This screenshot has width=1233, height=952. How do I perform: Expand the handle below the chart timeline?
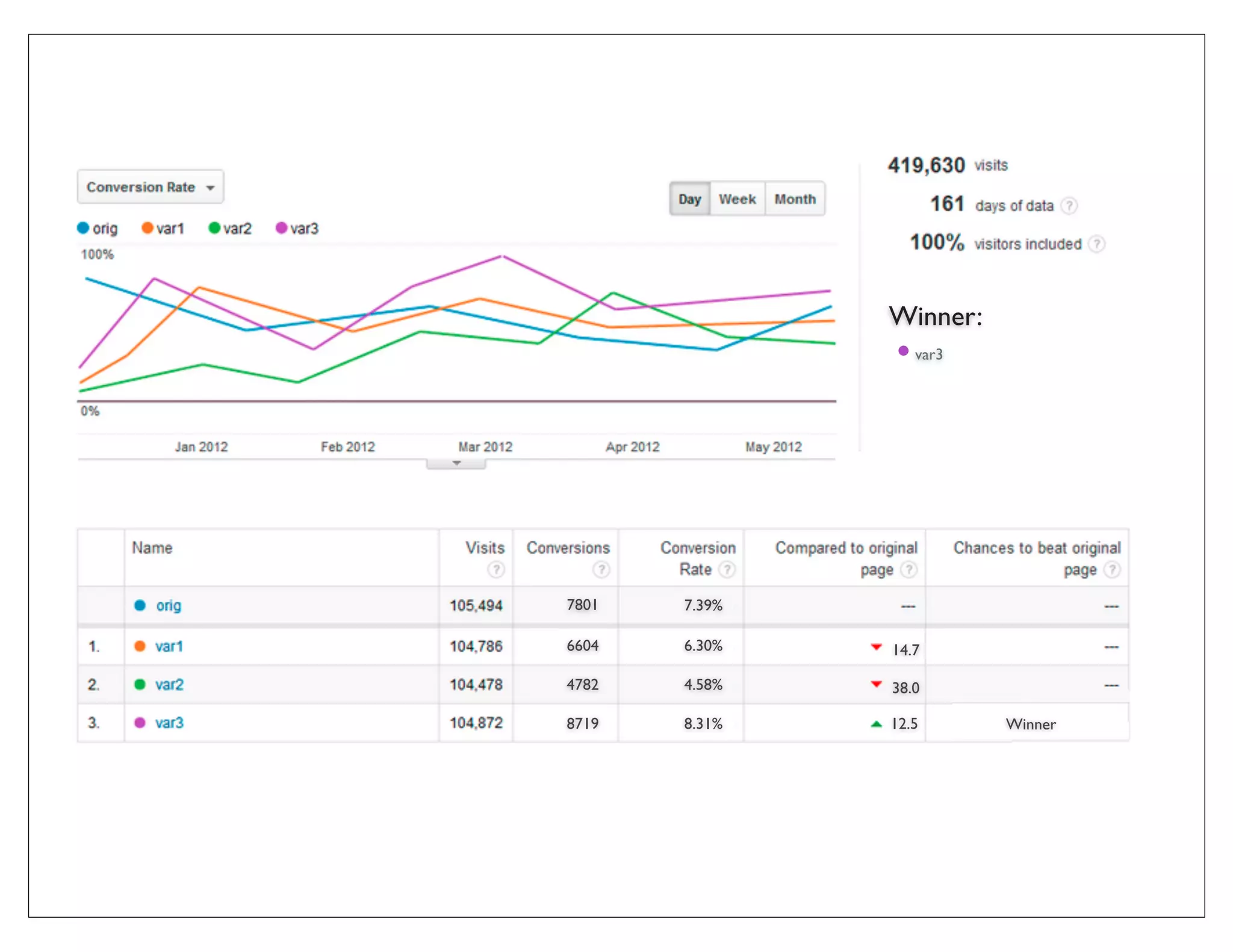(x=456, y=463)
